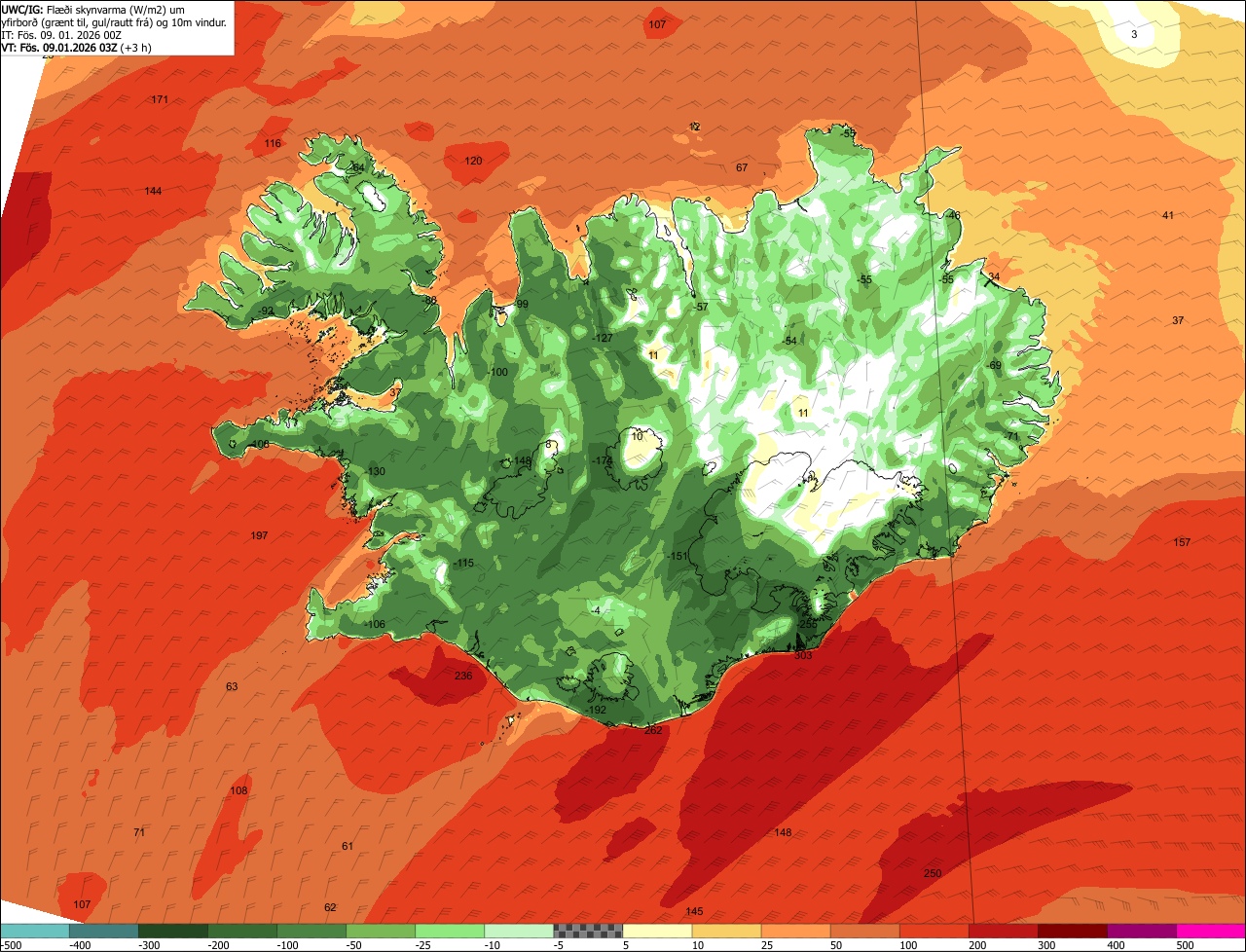Click the value 197 in the western ocean

(259, 536)
